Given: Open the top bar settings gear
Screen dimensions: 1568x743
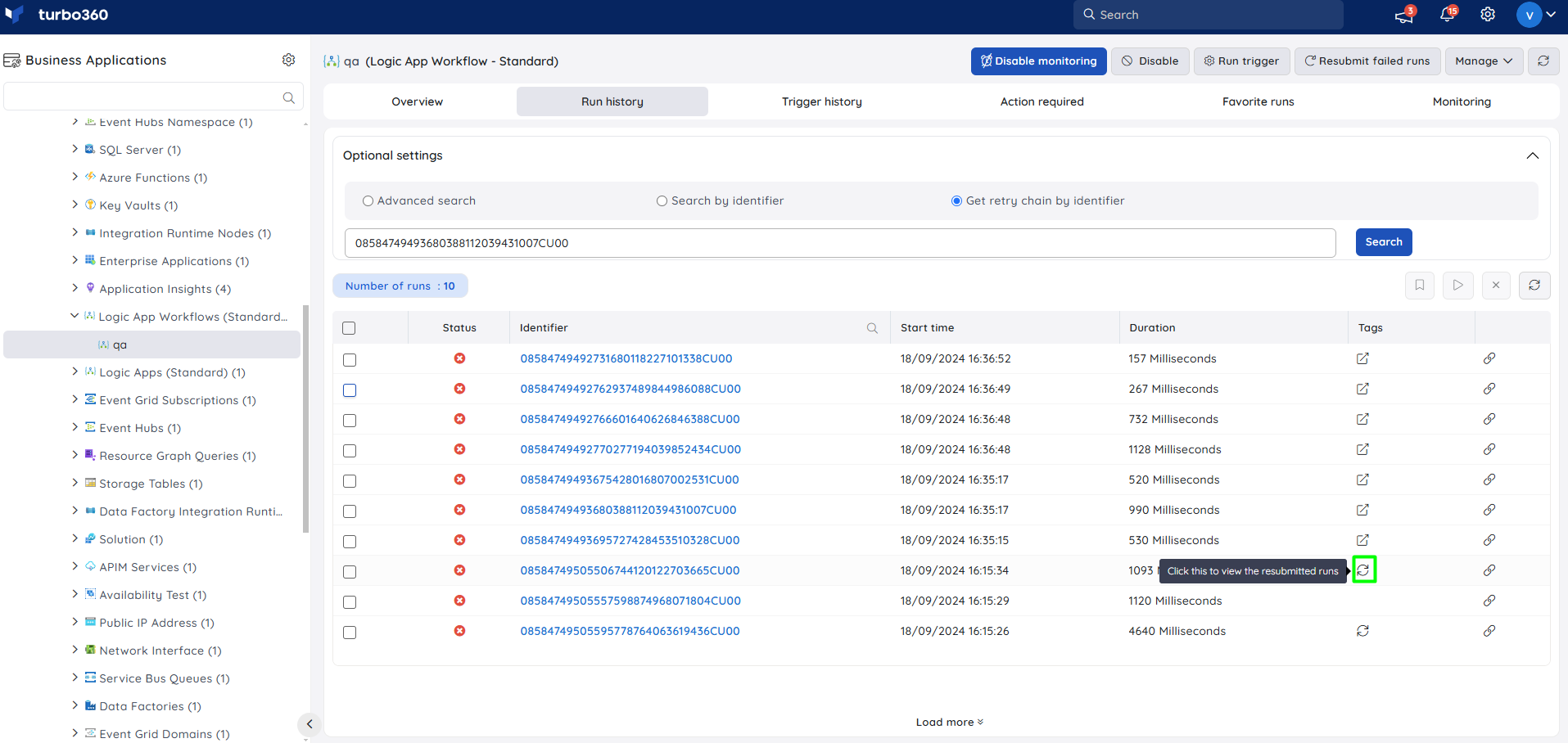Looking at the screenshot, I should [1488, 15].
